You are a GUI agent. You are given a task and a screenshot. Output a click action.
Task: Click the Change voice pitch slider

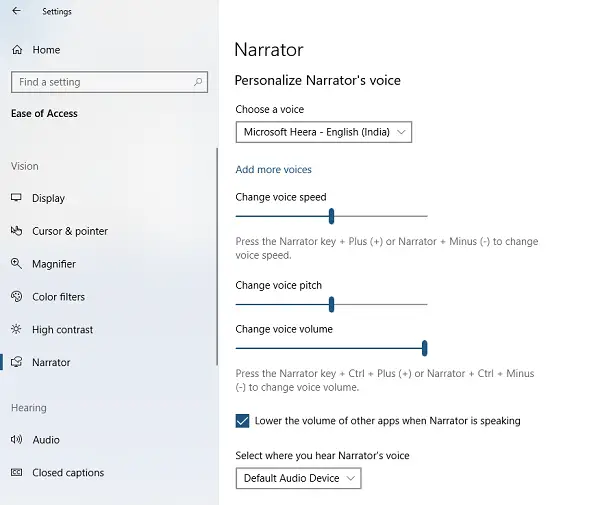tap(331, 304)
